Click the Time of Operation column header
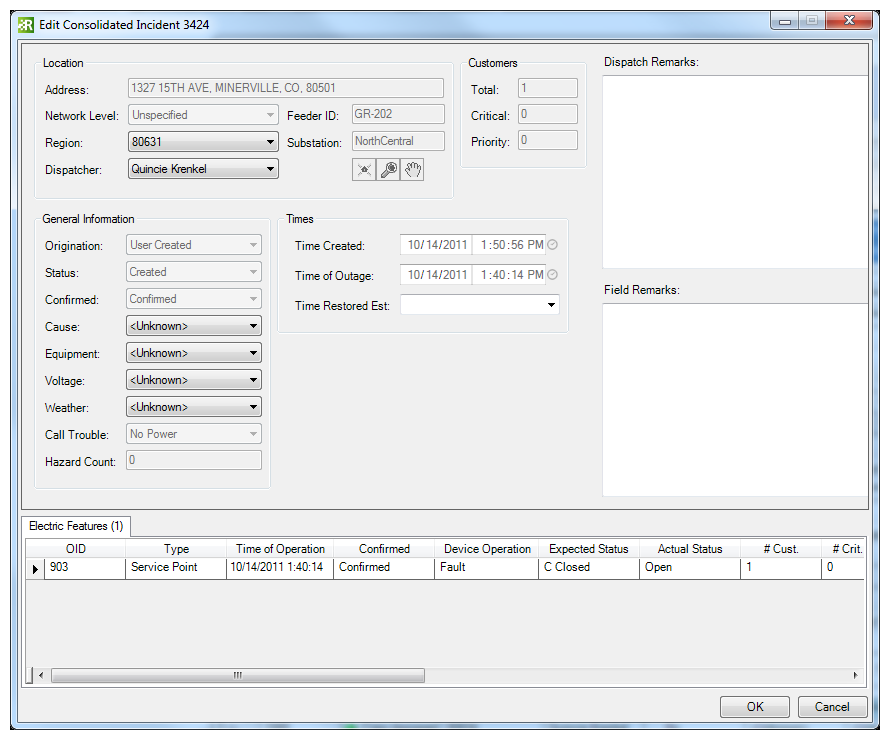The width and height of the screenshot is (890, 740). point(280,549)
